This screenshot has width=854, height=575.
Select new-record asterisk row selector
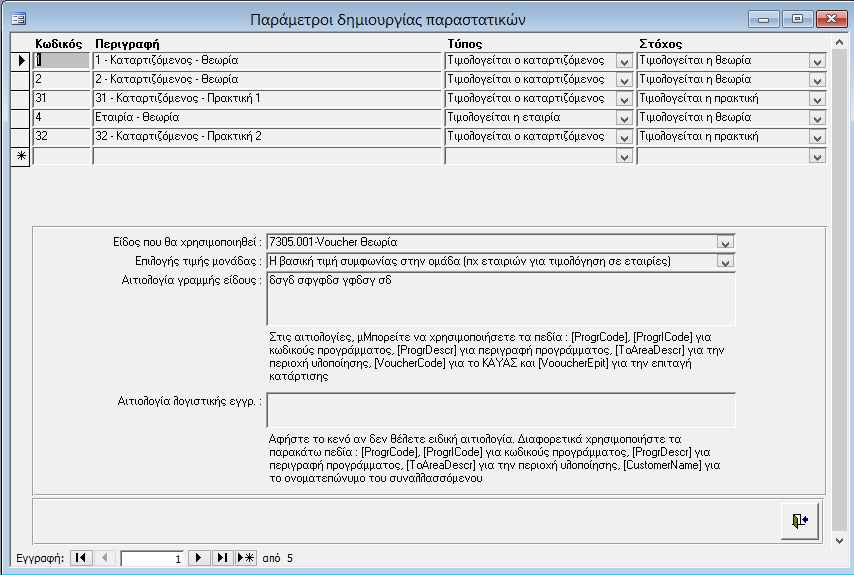pyautogui.click(x=21, y=156)
